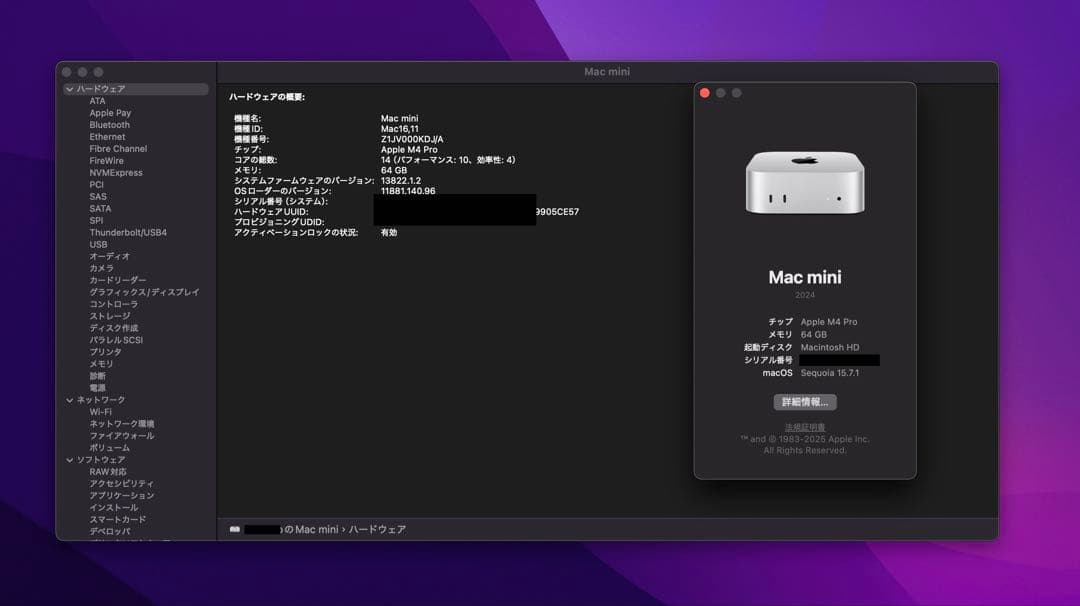
Task: Select Wi-Fi under ネットワーク
Action: (x=99, y=411)
